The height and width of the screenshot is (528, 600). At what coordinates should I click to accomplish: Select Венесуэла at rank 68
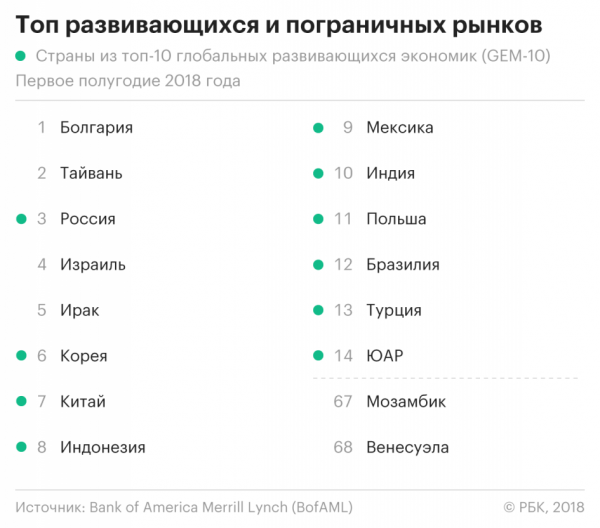click(408, 447)
